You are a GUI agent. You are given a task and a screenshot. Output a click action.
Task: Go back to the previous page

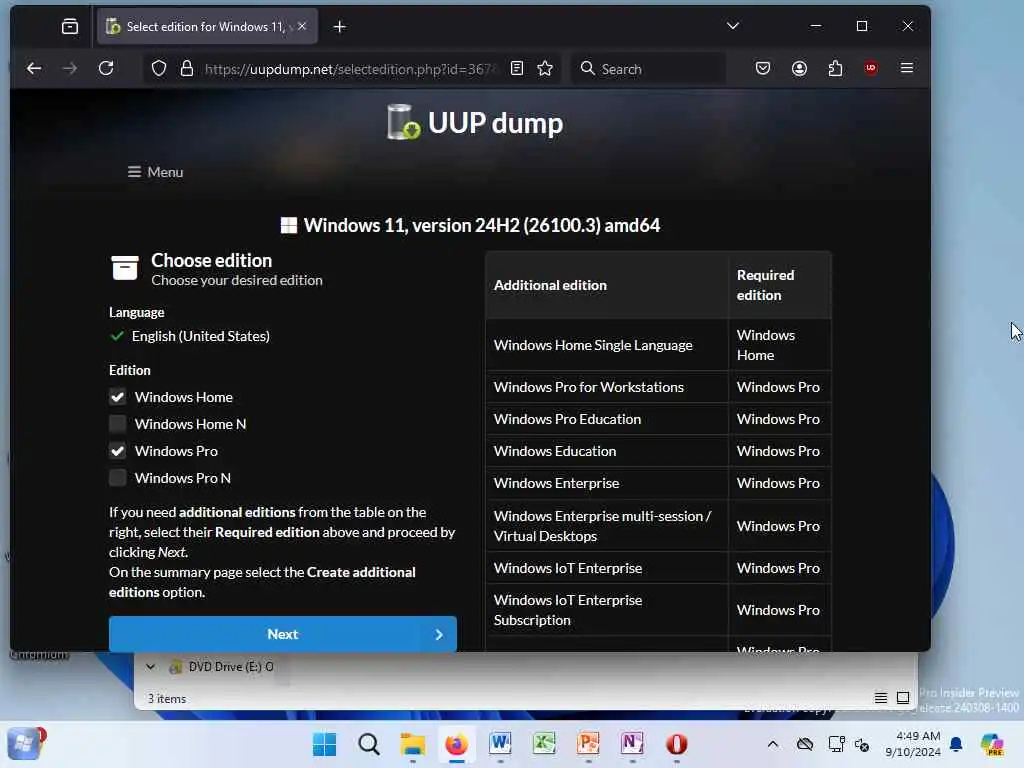[x=34, y=68]
